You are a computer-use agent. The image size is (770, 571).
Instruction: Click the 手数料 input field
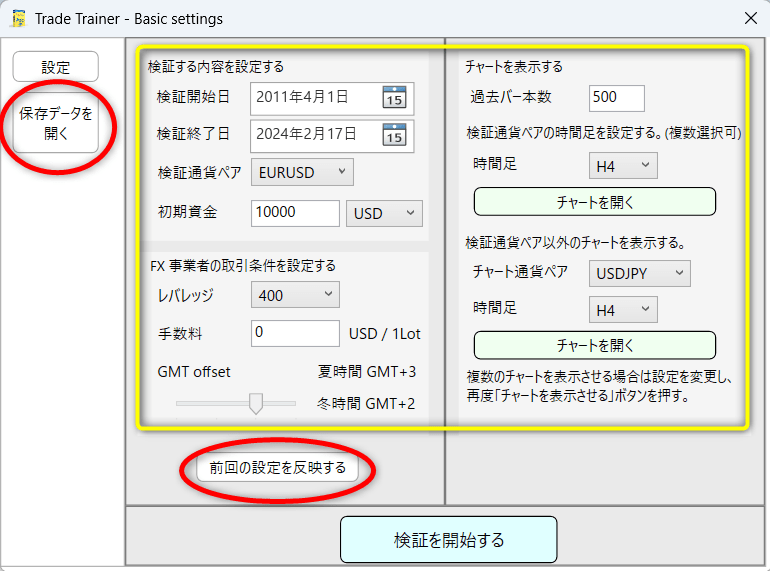295,333
